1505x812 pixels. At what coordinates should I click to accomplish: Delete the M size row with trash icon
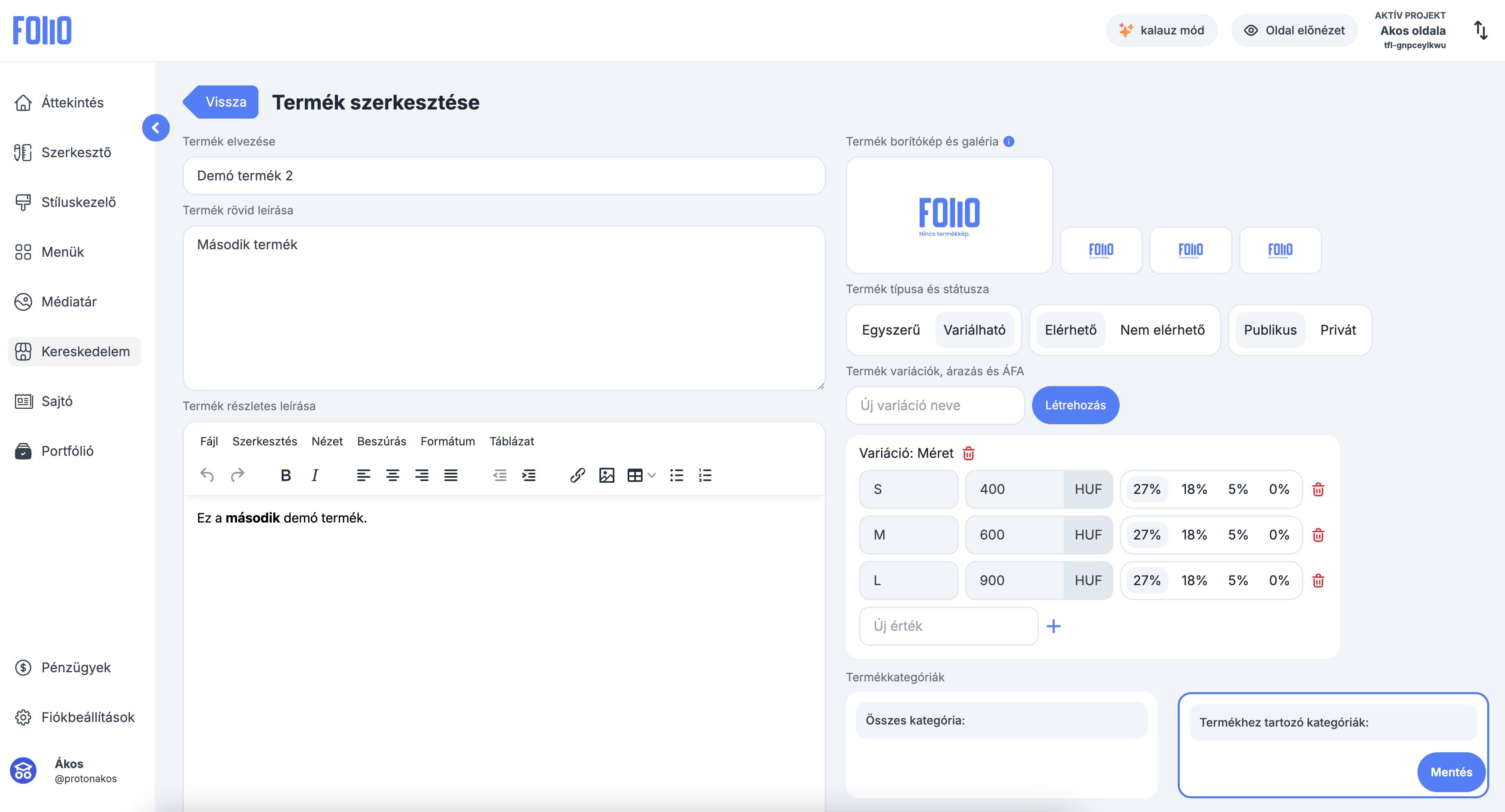click(x=1318, y=535)
